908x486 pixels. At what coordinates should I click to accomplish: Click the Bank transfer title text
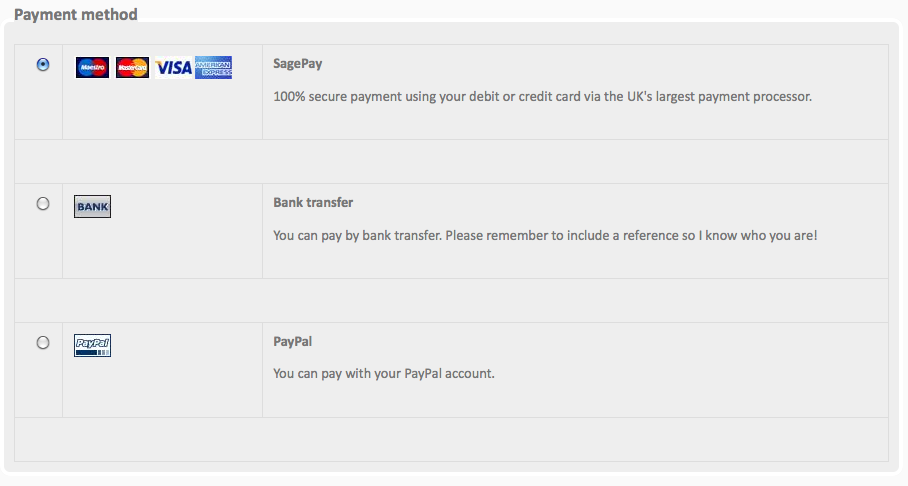tap(313, 203)
